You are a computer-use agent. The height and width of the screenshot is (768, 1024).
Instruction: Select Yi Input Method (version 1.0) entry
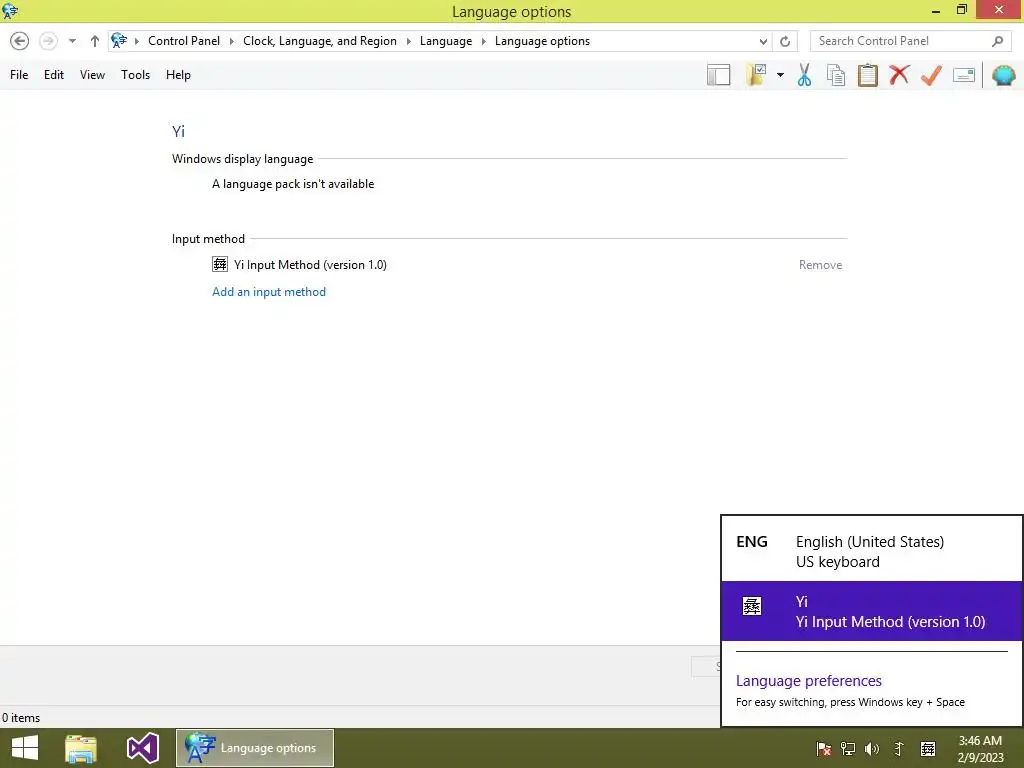click(x=310, y=264)
